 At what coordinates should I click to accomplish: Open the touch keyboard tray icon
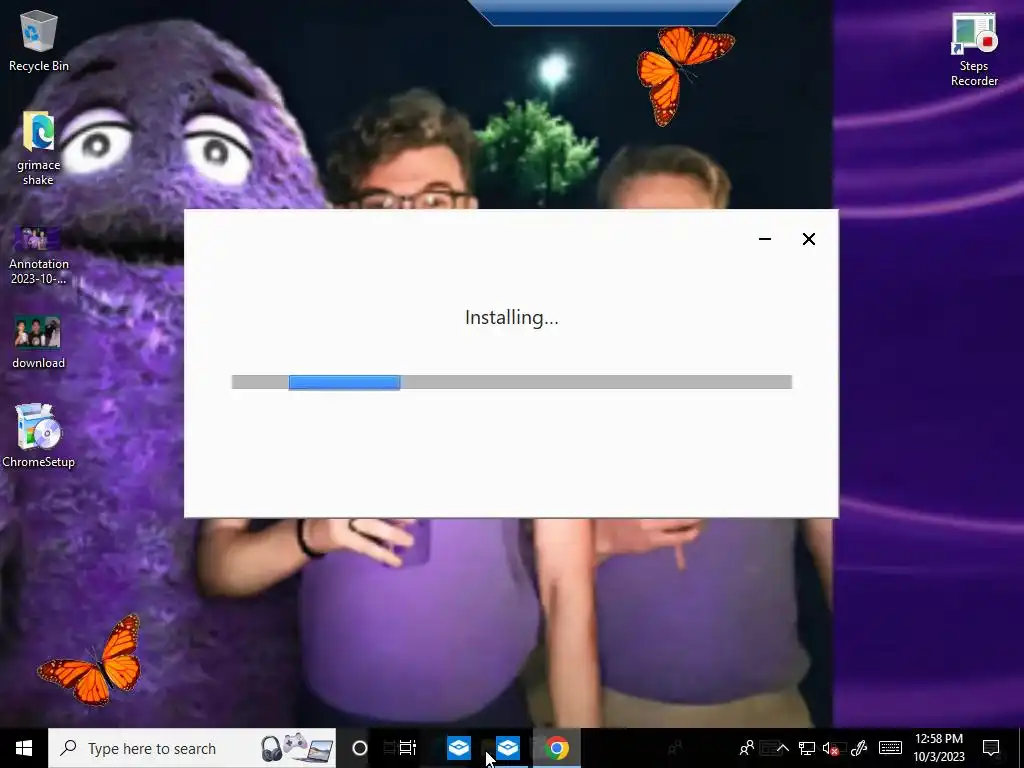[890, 748]
